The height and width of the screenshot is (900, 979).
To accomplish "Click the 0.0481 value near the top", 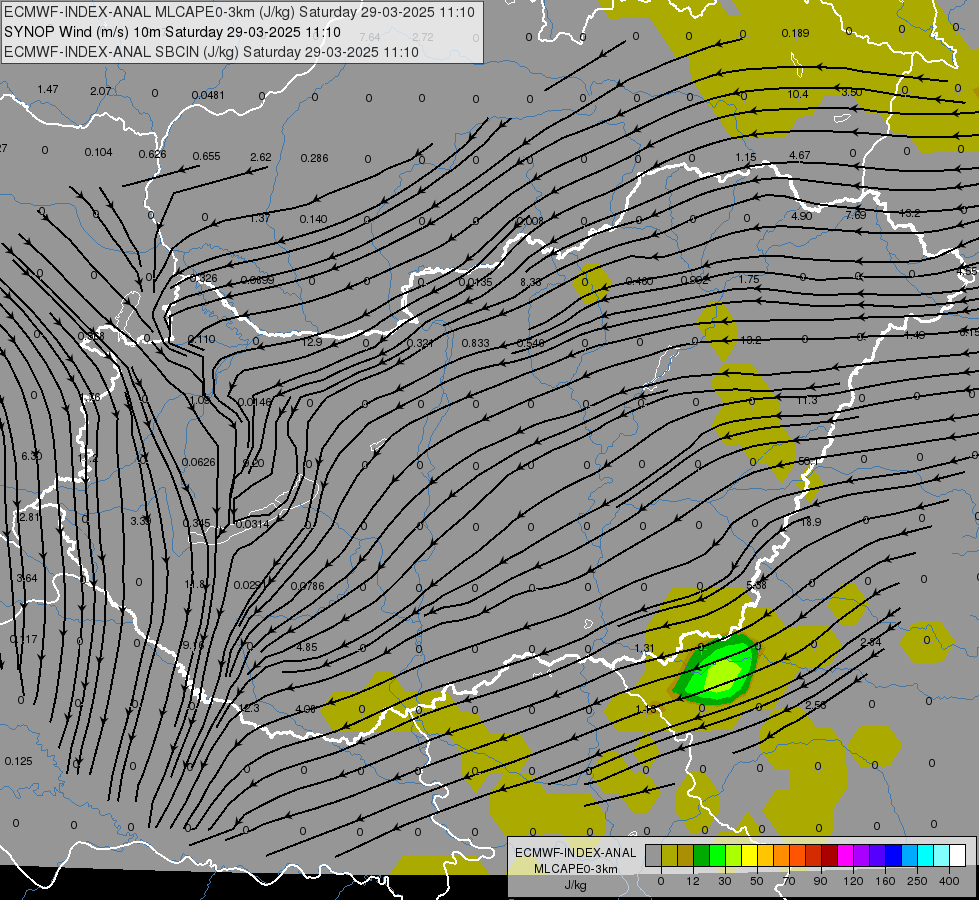I will [x=208, y=95].
